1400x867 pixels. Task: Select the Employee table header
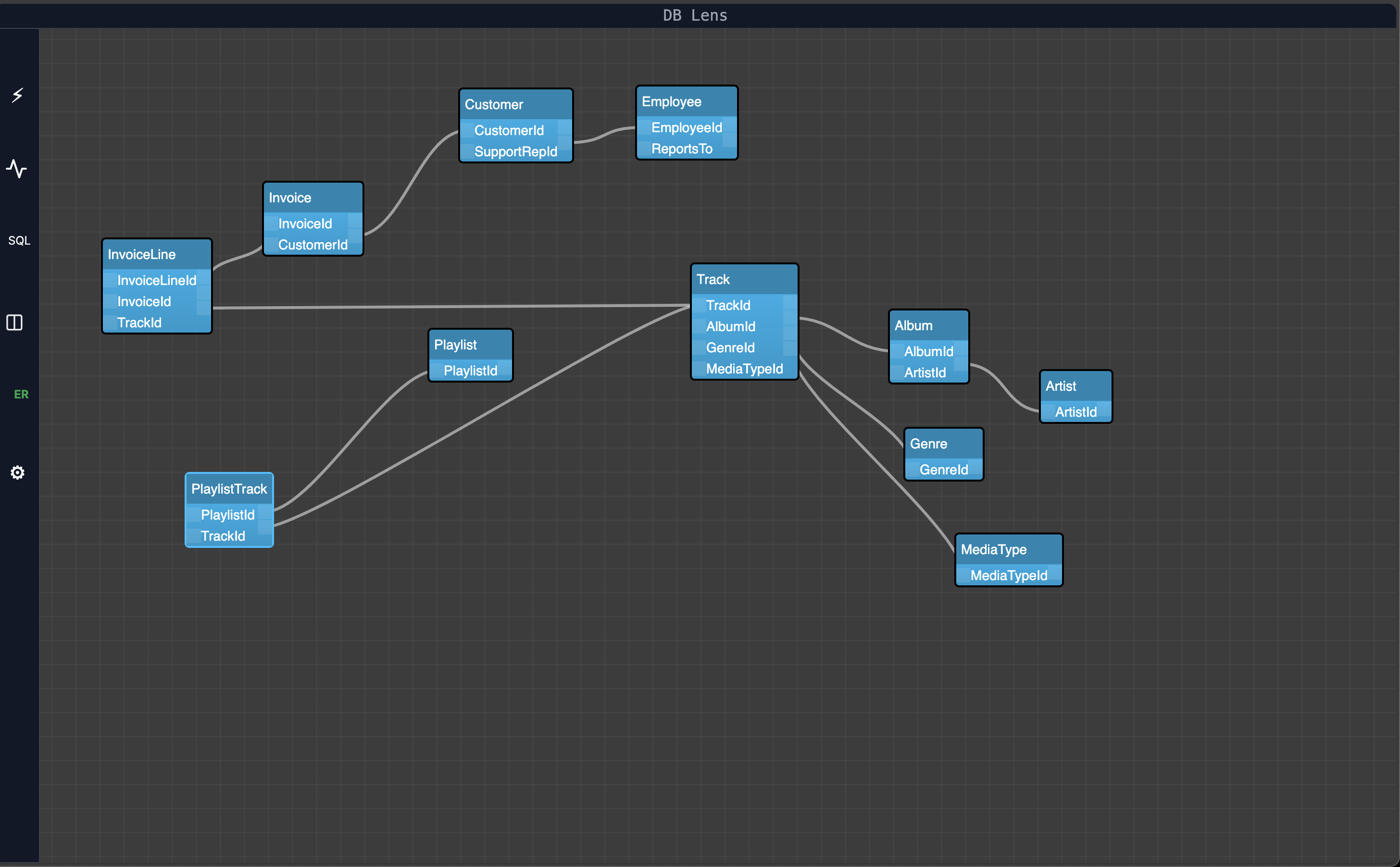coord(687,101)
